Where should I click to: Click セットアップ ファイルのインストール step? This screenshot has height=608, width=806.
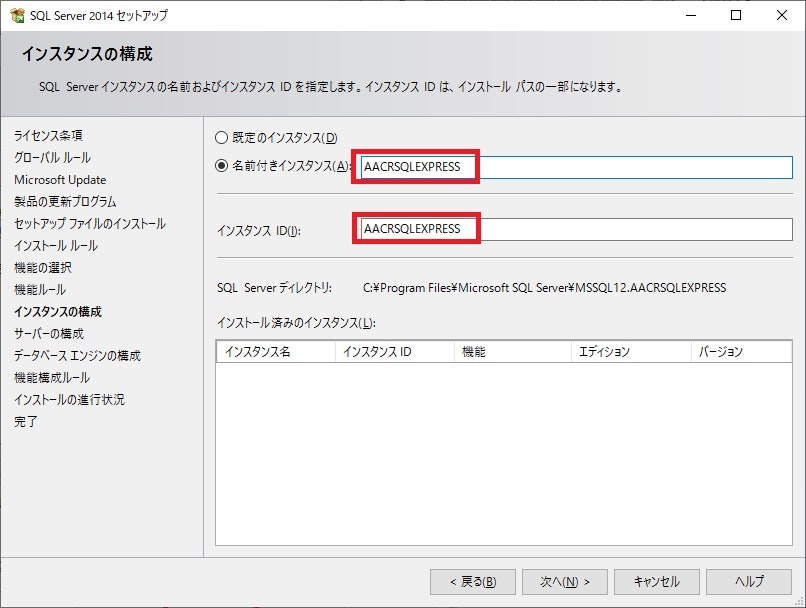click(90, 224)
